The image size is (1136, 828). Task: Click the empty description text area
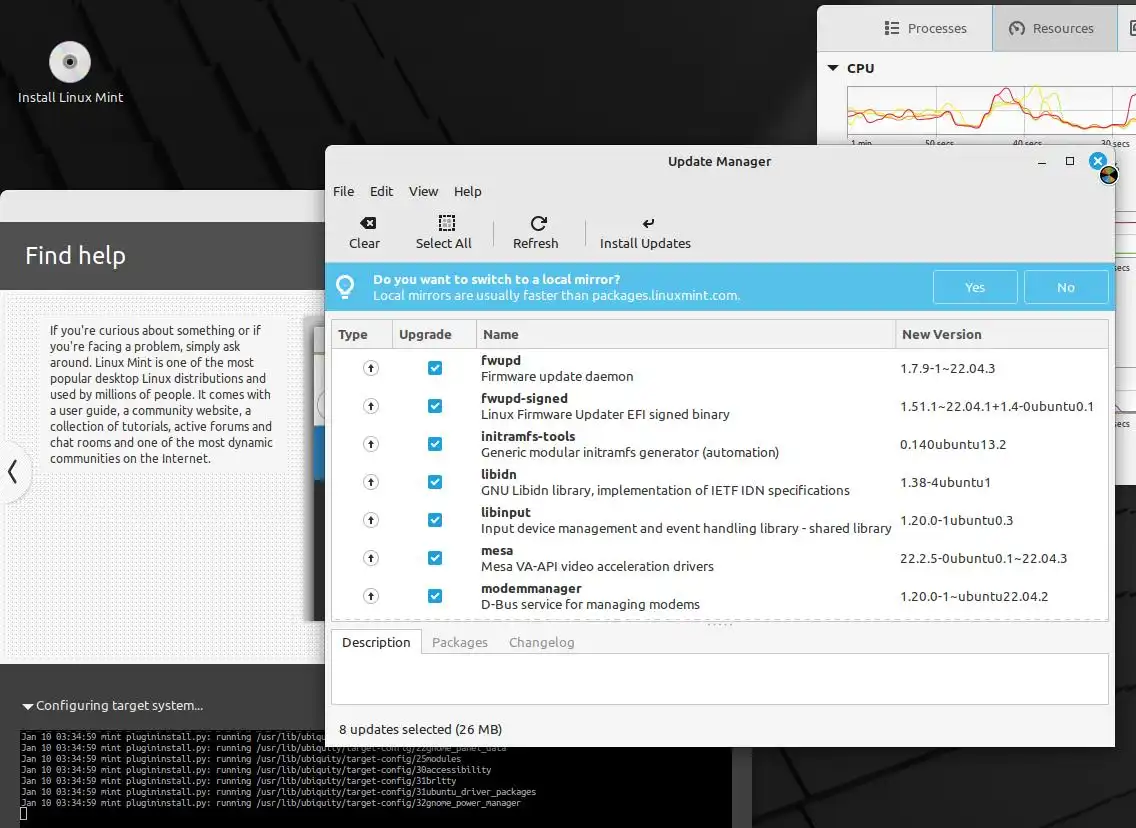point(719,679)
